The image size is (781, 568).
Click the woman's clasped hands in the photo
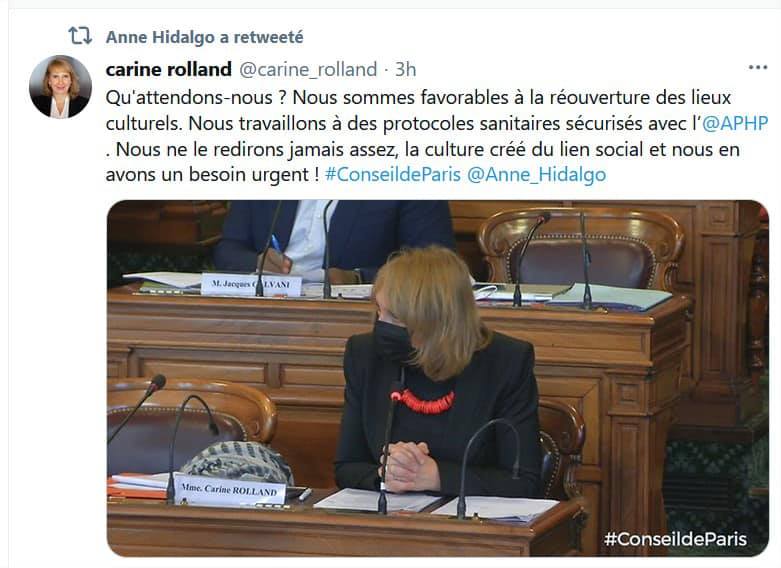point(408,465)
